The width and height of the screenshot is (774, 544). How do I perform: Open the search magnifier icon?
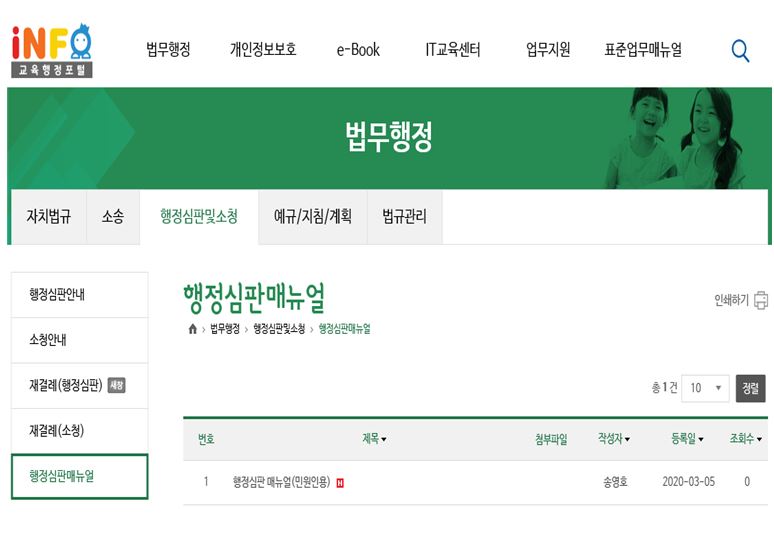click(x=740, y=51)
